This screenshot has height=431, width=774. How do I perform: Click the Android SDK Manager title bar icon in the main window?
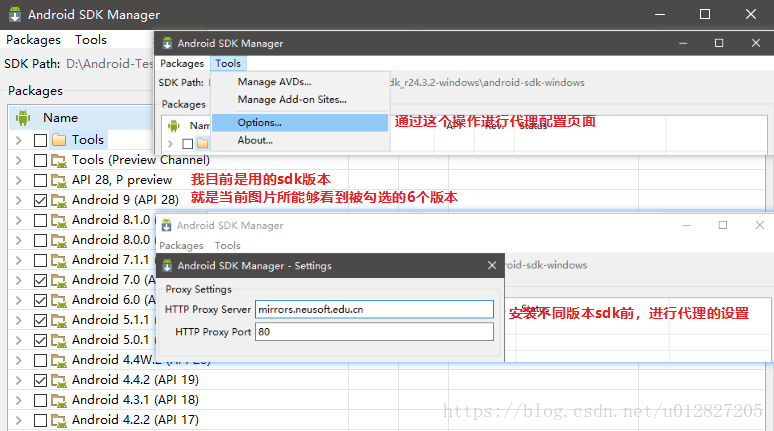click(x=15, y=14)
